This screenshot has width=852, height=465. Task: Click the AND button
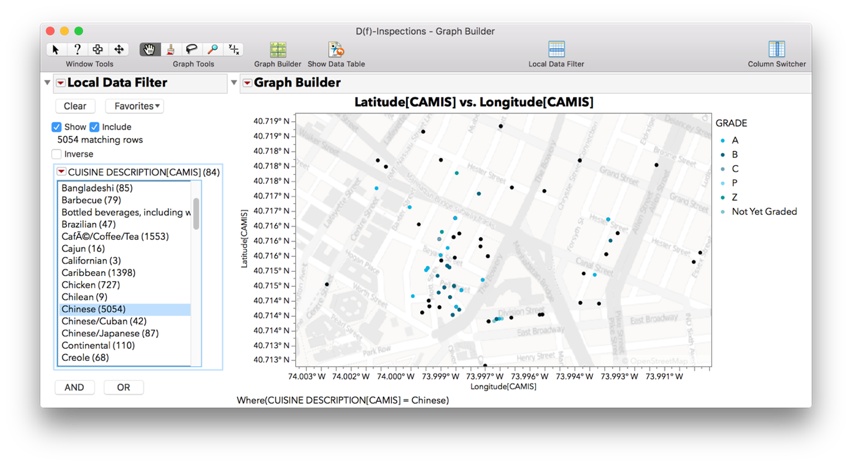coord(74,387)
